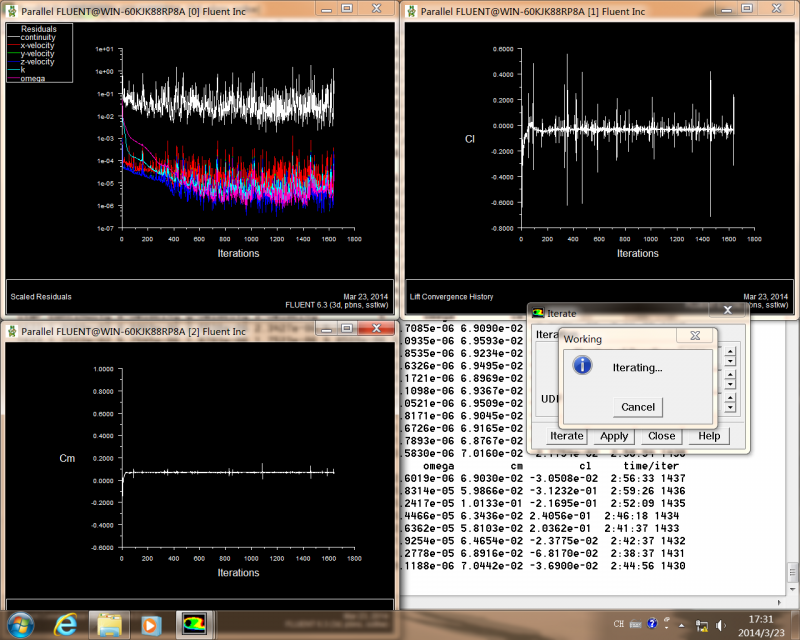Cancel the running iteration in Working dialog
This screenshot has height=640, width=800.
tap(638, 406)
